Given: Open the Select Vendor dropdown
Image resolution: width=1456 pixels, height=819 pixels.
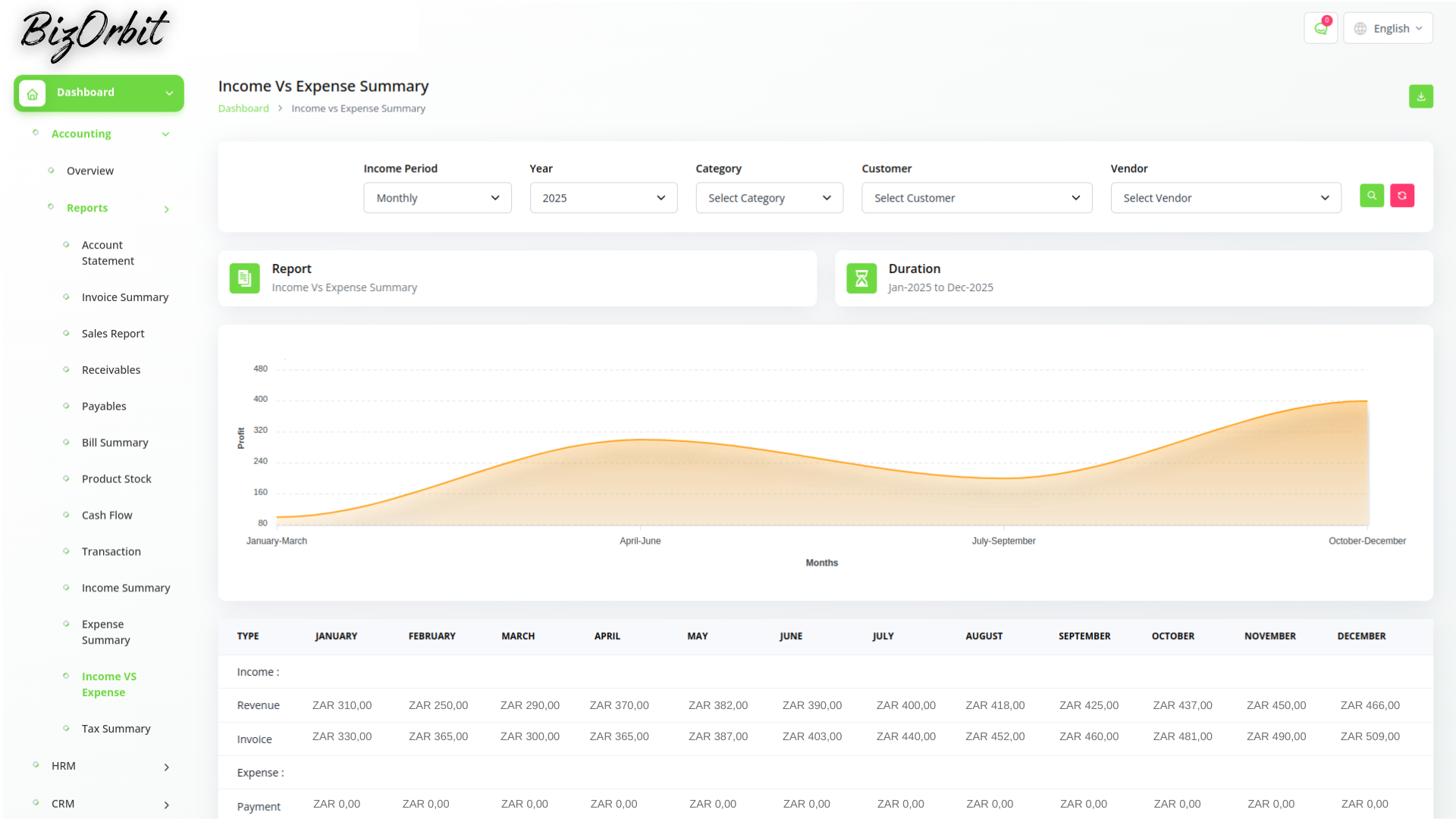Looking at the screenshot, I should 1225,198.
